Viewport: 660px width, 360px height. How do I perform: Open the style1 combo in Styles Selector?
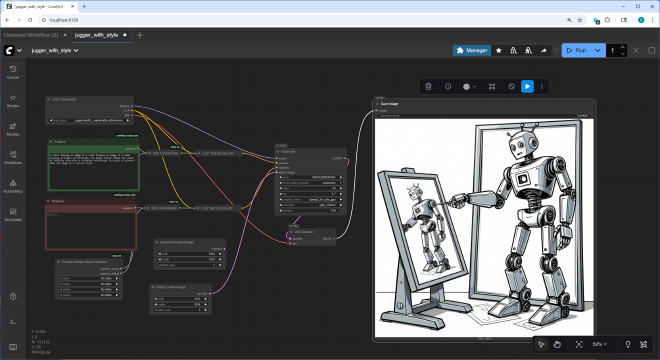[x=89, y=278]
